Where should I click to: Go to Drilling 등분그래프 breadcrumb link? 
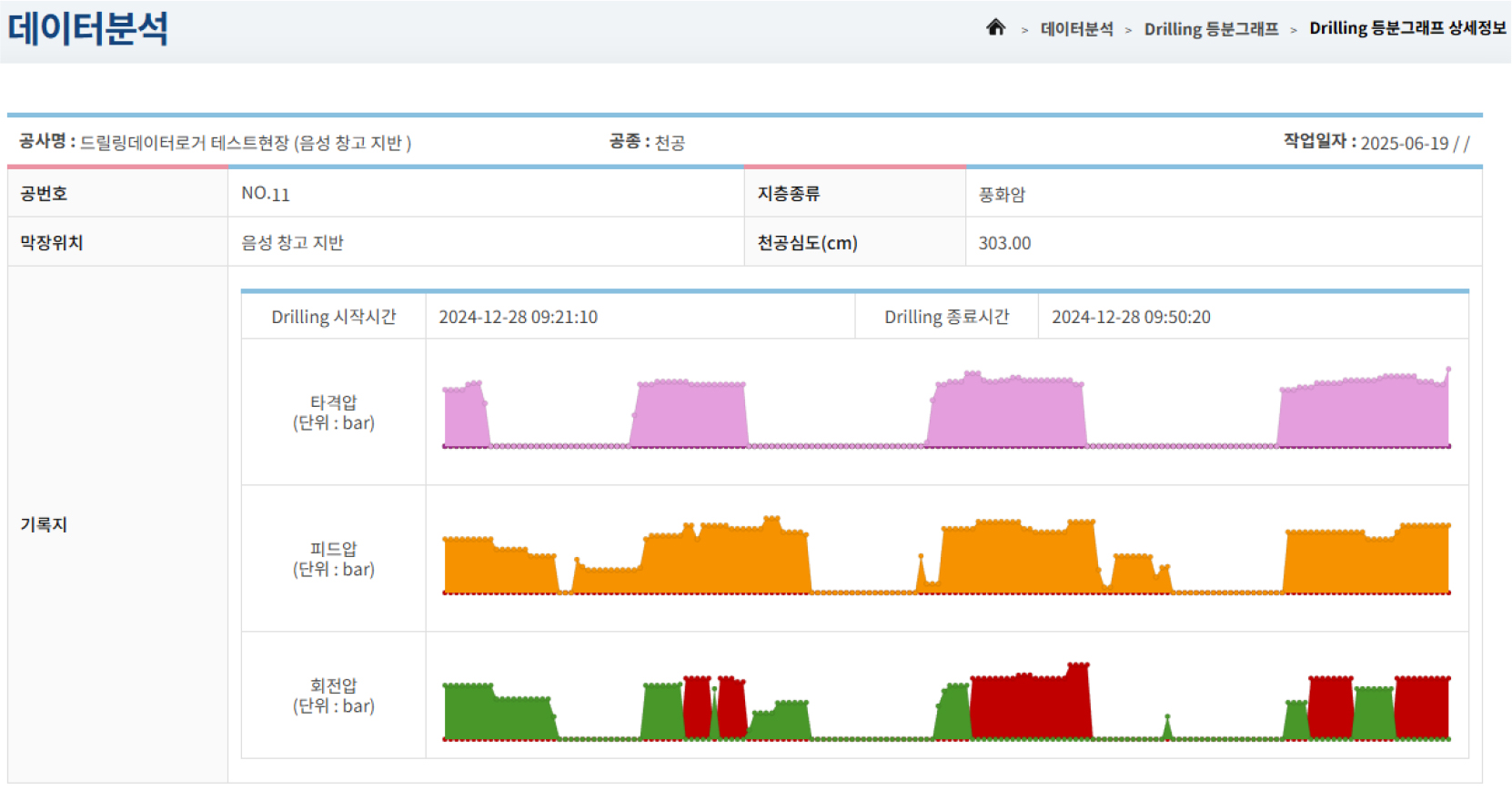1211,29
